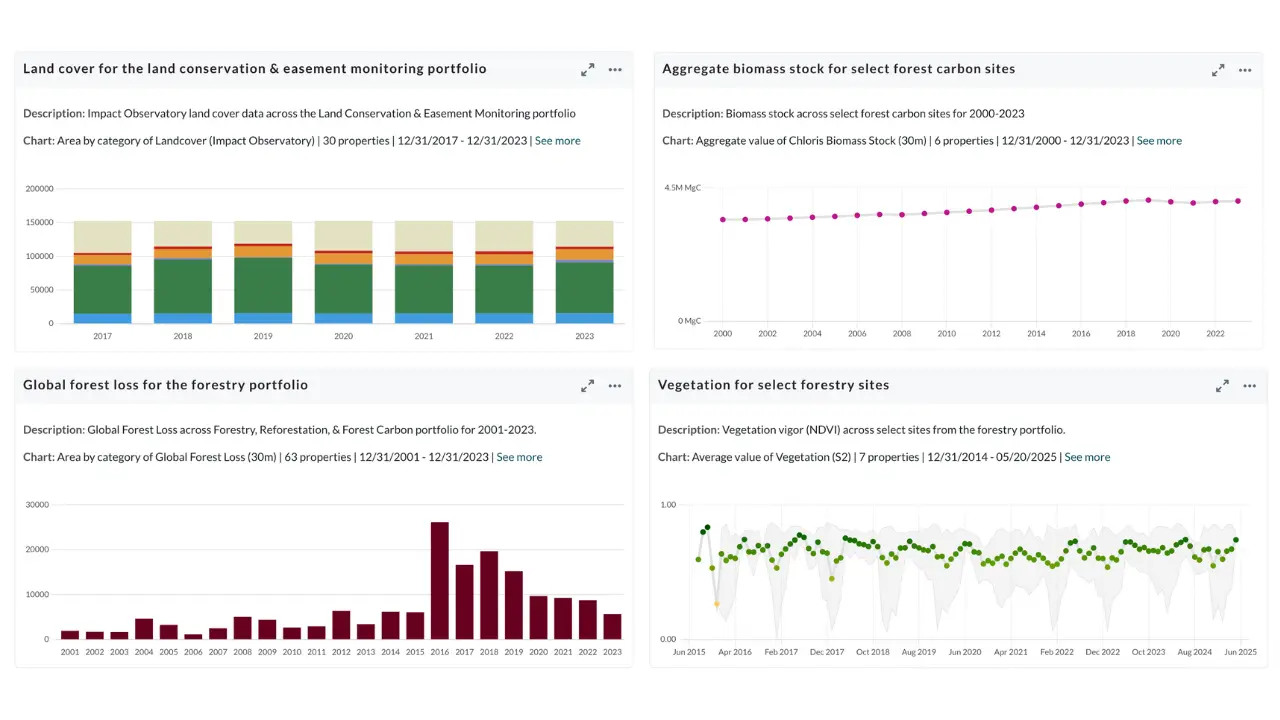
Task: Open more options on Aggregate biomass stock card
Action: coord(1245,70)
